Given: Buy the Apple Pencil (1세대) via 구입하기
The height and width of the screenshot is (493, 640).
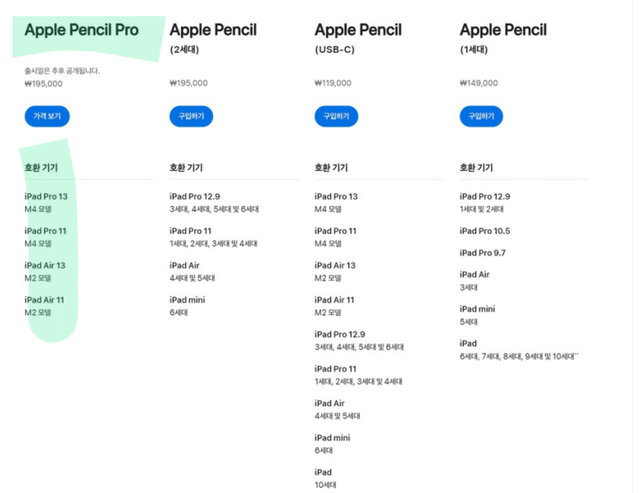Looking at the screenshot, I should [481, 117].
